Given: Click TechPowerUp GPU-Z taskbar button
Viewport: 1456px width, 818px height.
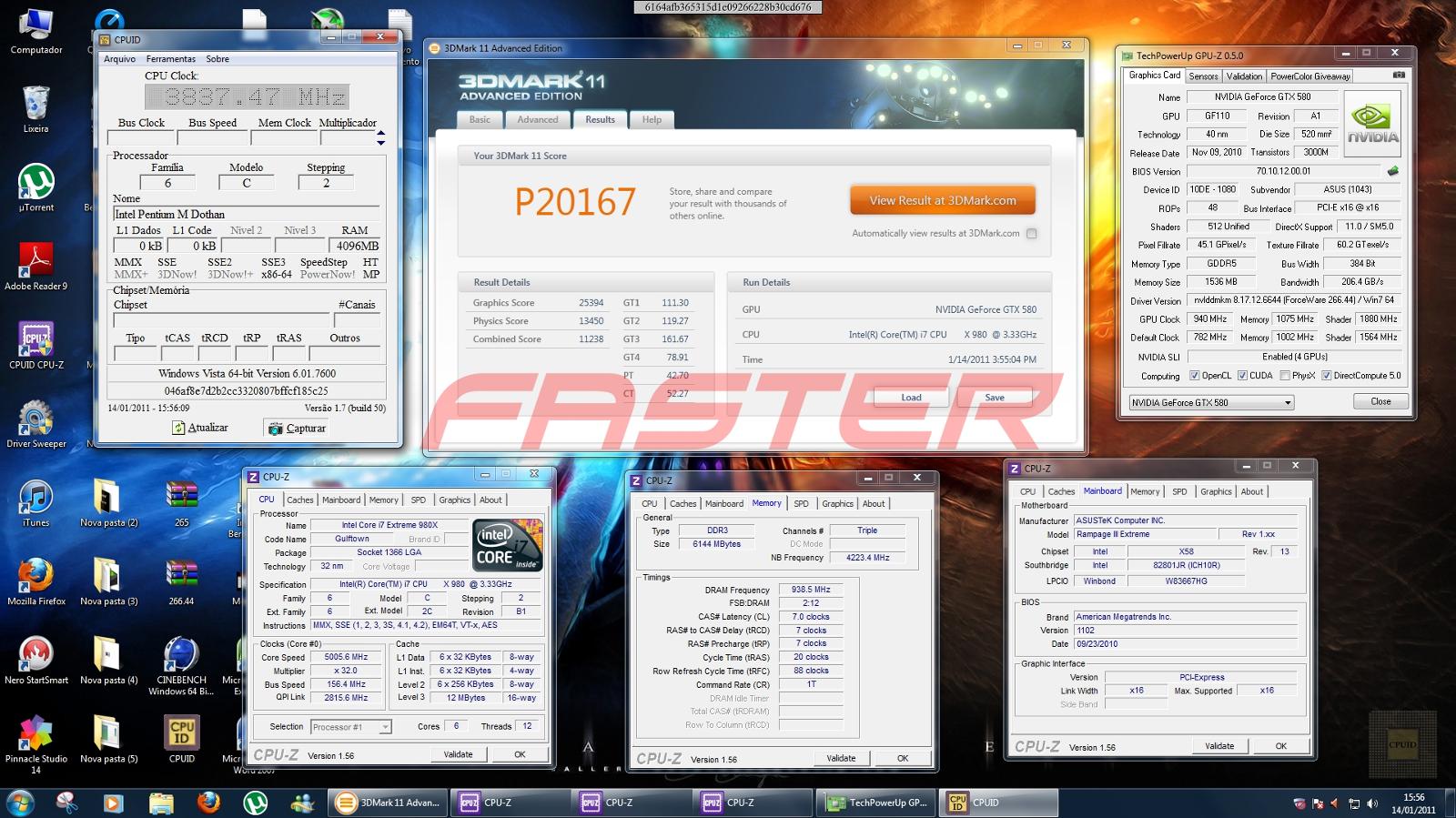Looking at the screenshot, I should pyautogui.click(x=877, y=803).
